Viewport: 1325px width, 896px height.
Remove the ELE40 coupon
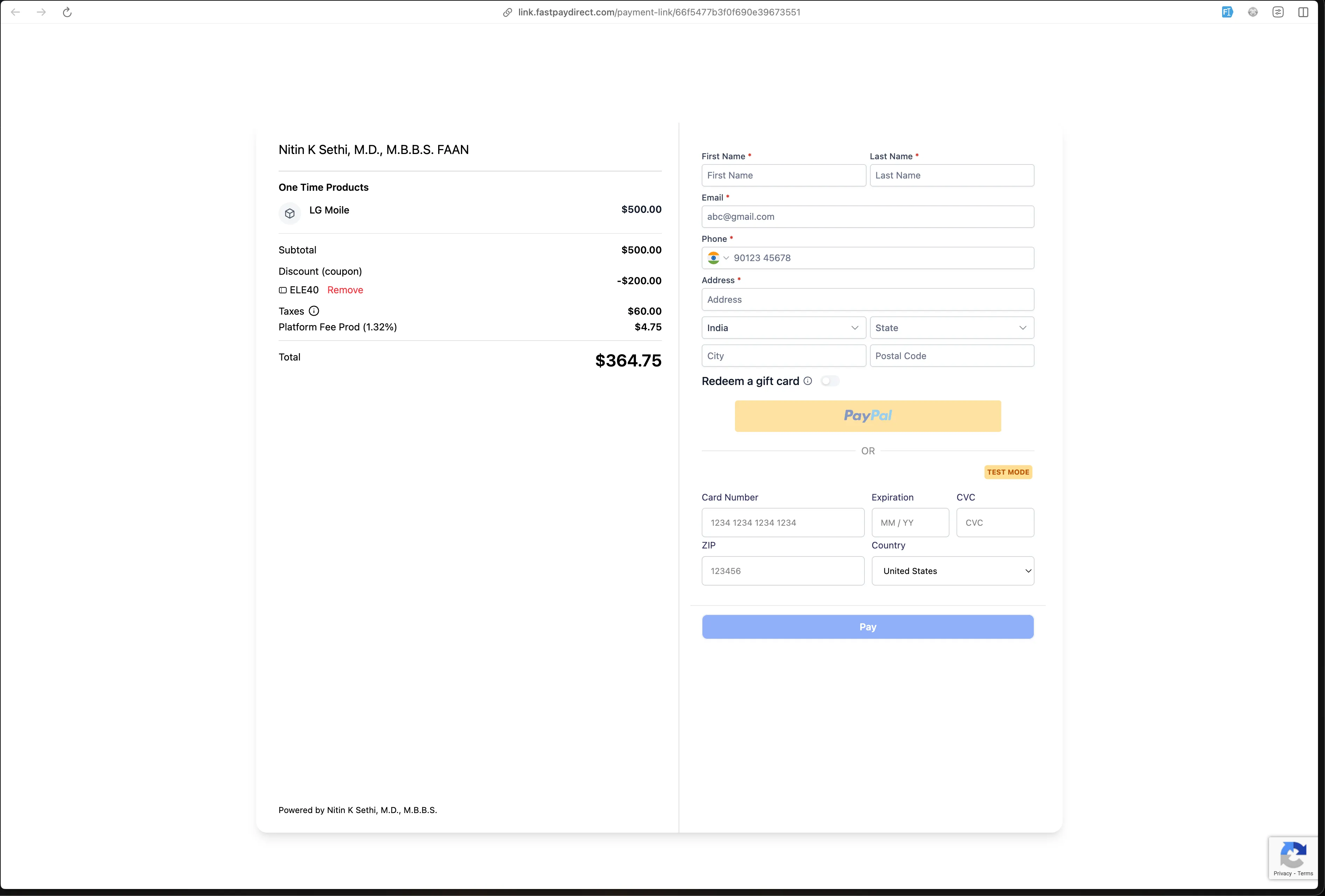[x=345, y=290]
